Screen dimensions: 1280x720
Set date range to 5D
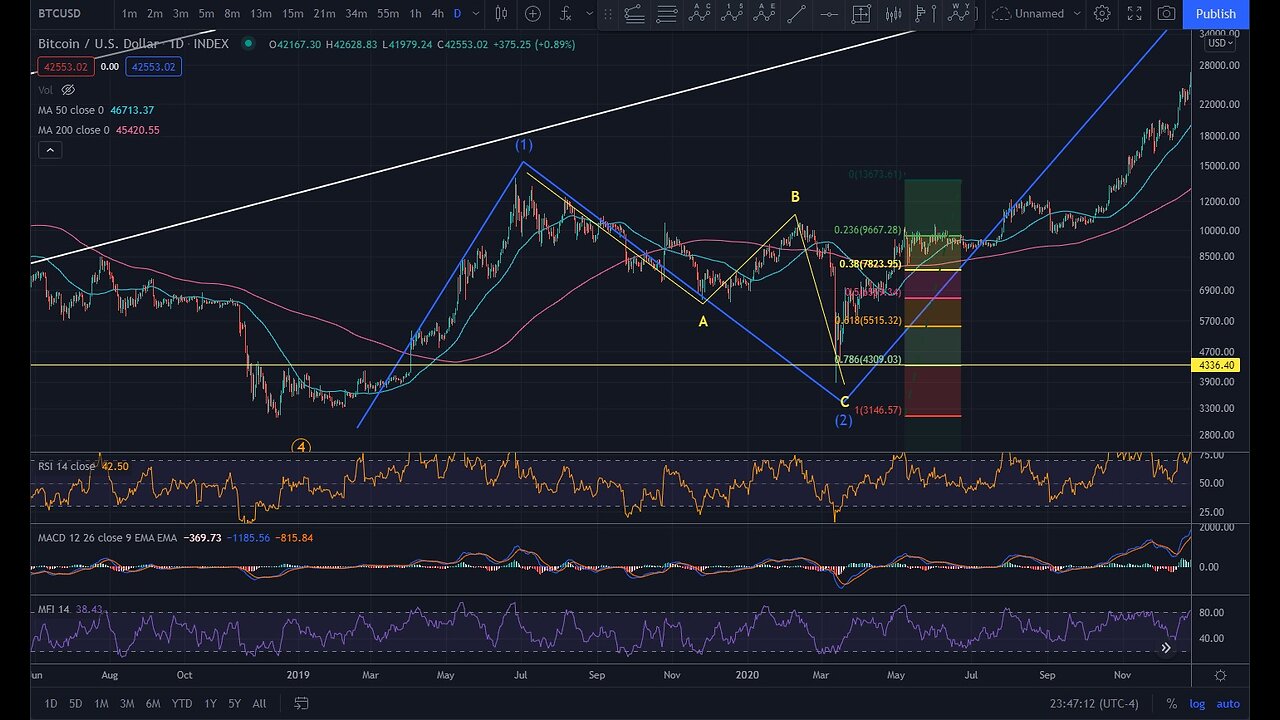tap(75, 704)
